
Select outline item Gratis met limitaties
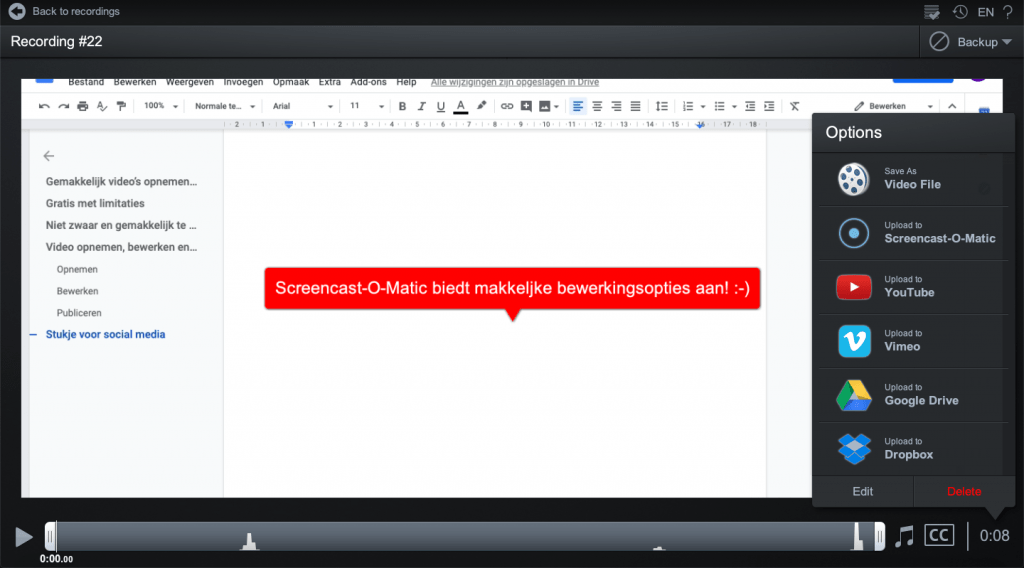point(95,203)
